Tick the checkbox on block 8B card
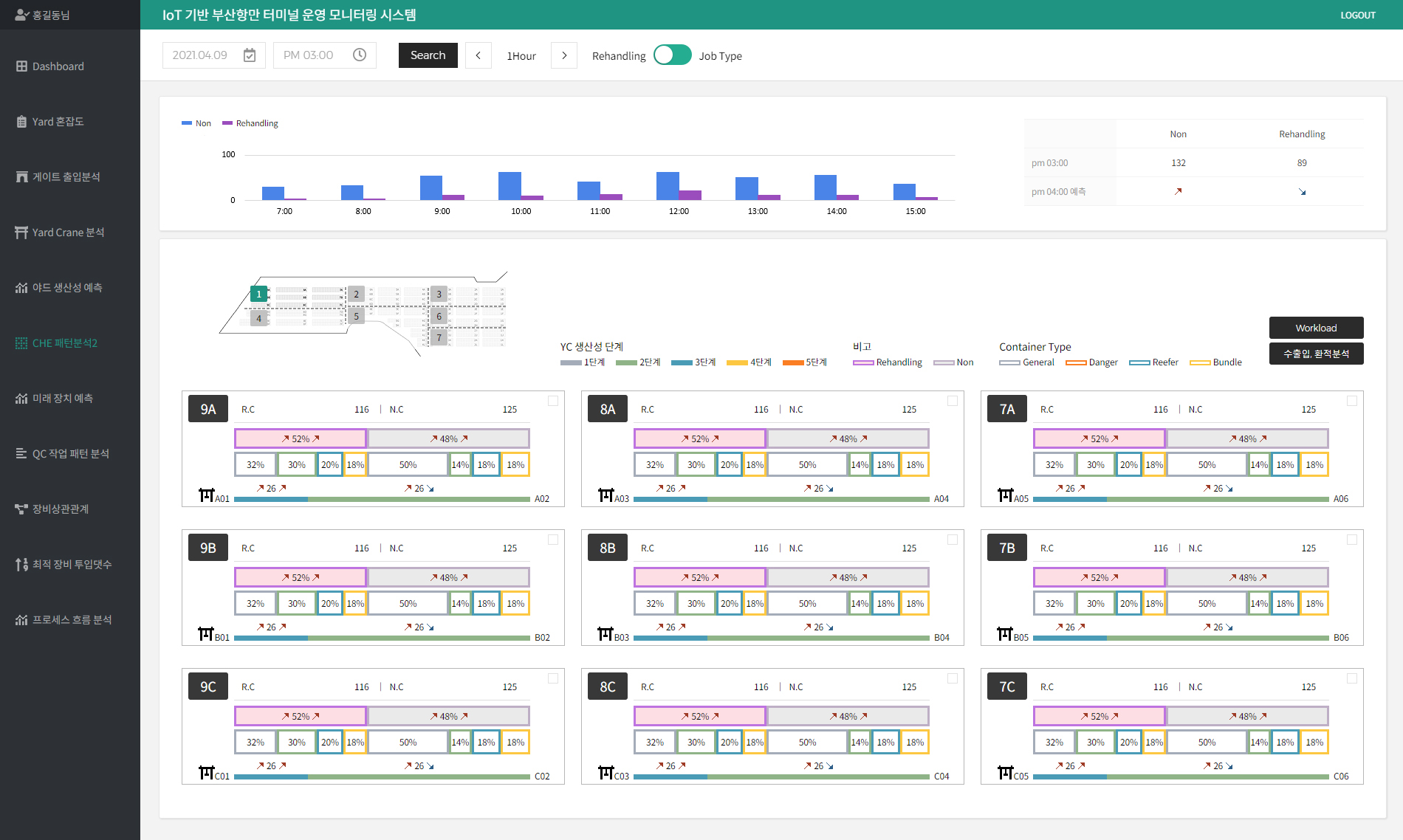Screen dimensions: 1403x840 pos(953,540)
